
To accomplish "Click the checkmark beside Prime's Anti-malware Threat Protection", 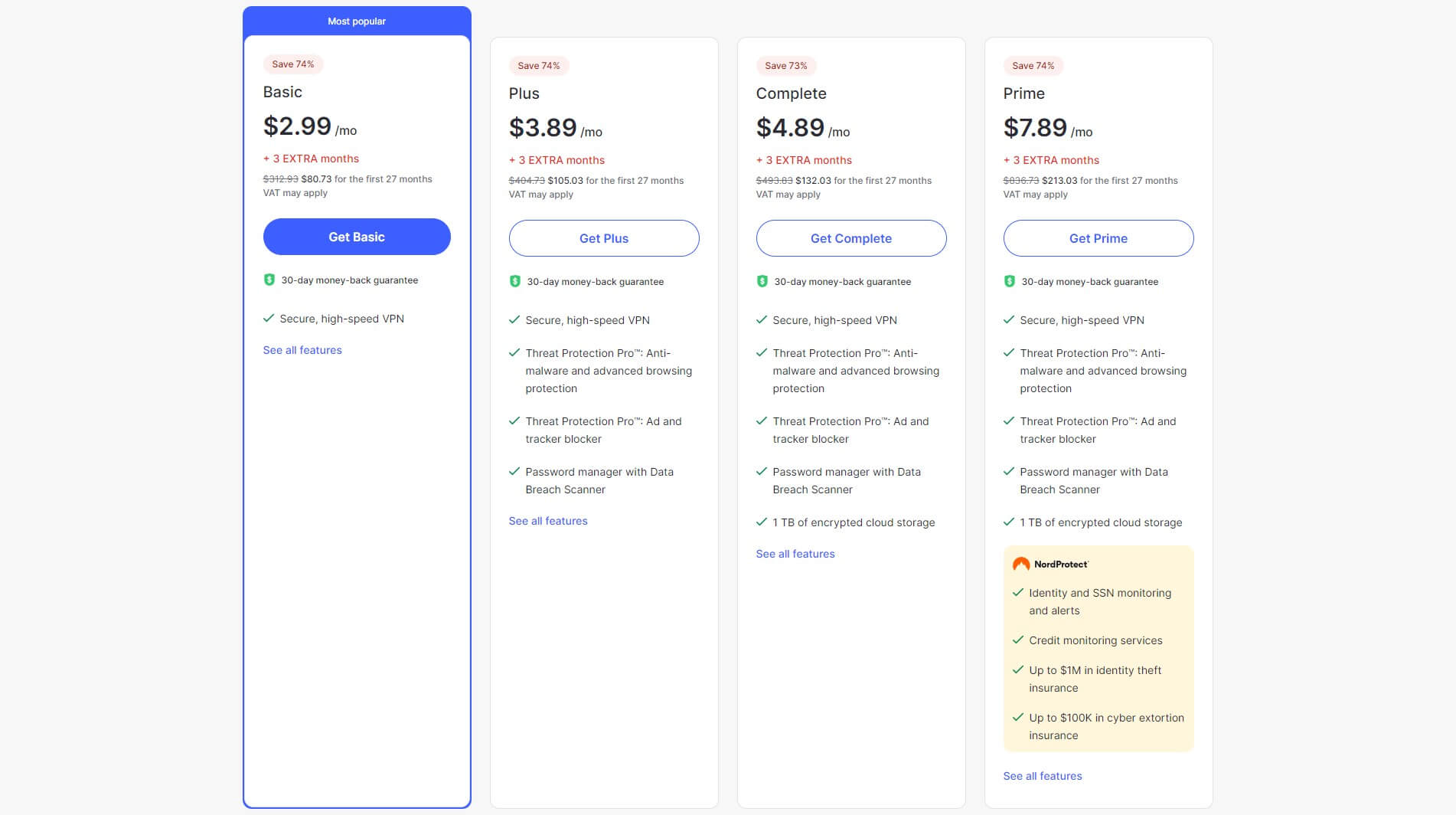I will (x=1009, y=352).
